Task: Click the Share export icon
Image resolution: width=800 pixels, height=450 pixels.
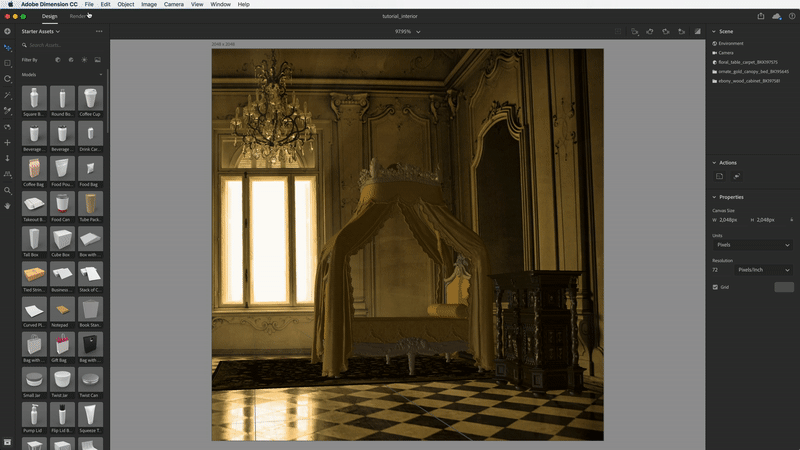Action: click(x=760, y=16)
